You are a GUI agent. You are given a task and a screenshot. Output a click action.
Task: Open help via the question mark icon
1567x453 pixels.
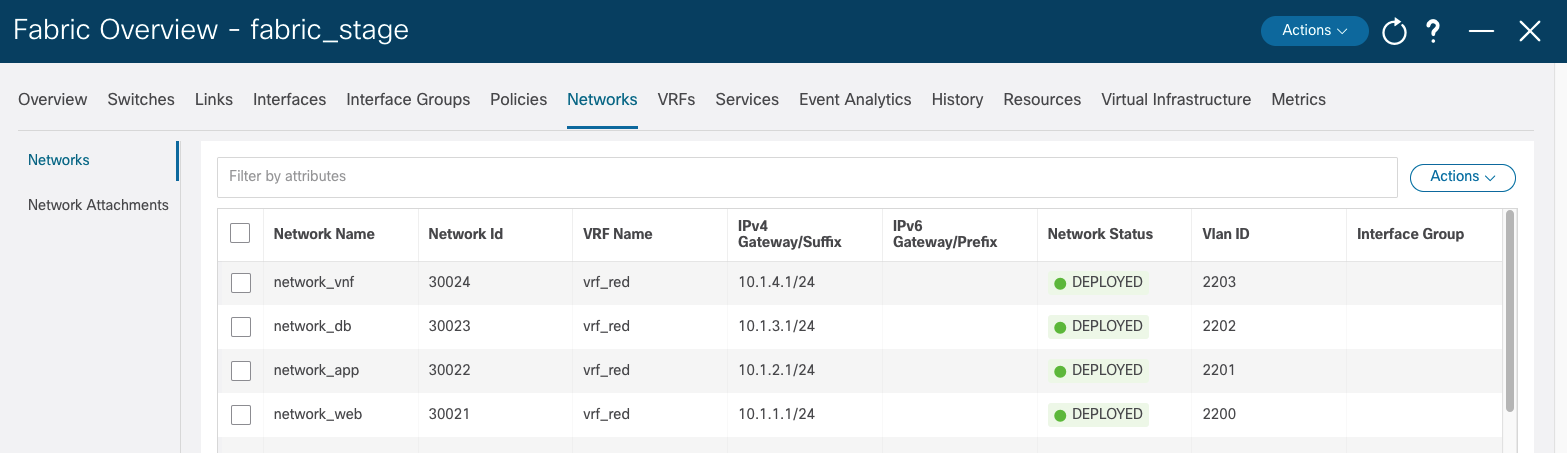[1433, 31]
